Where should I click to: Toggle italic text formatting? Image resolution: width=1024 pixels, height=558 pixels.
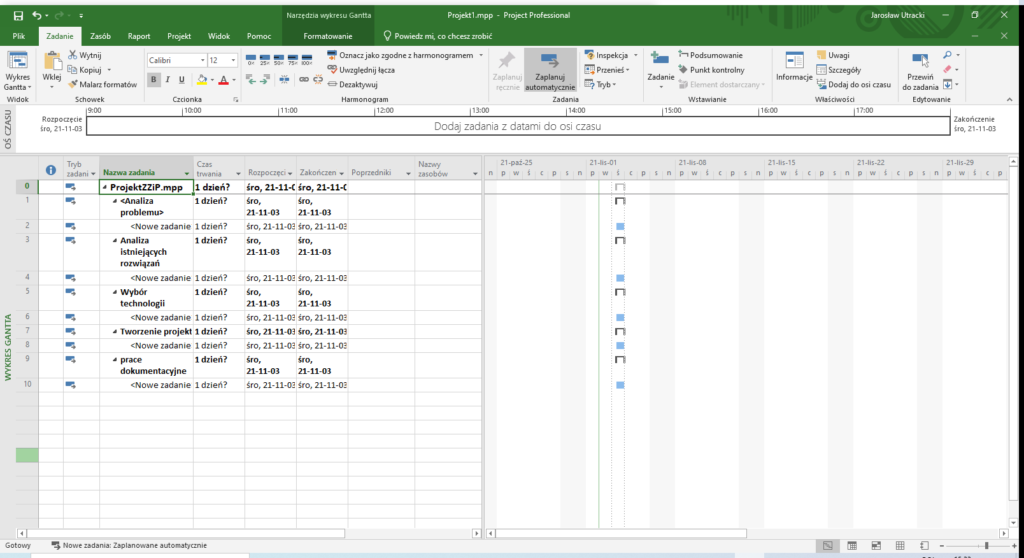pos(168,79)
